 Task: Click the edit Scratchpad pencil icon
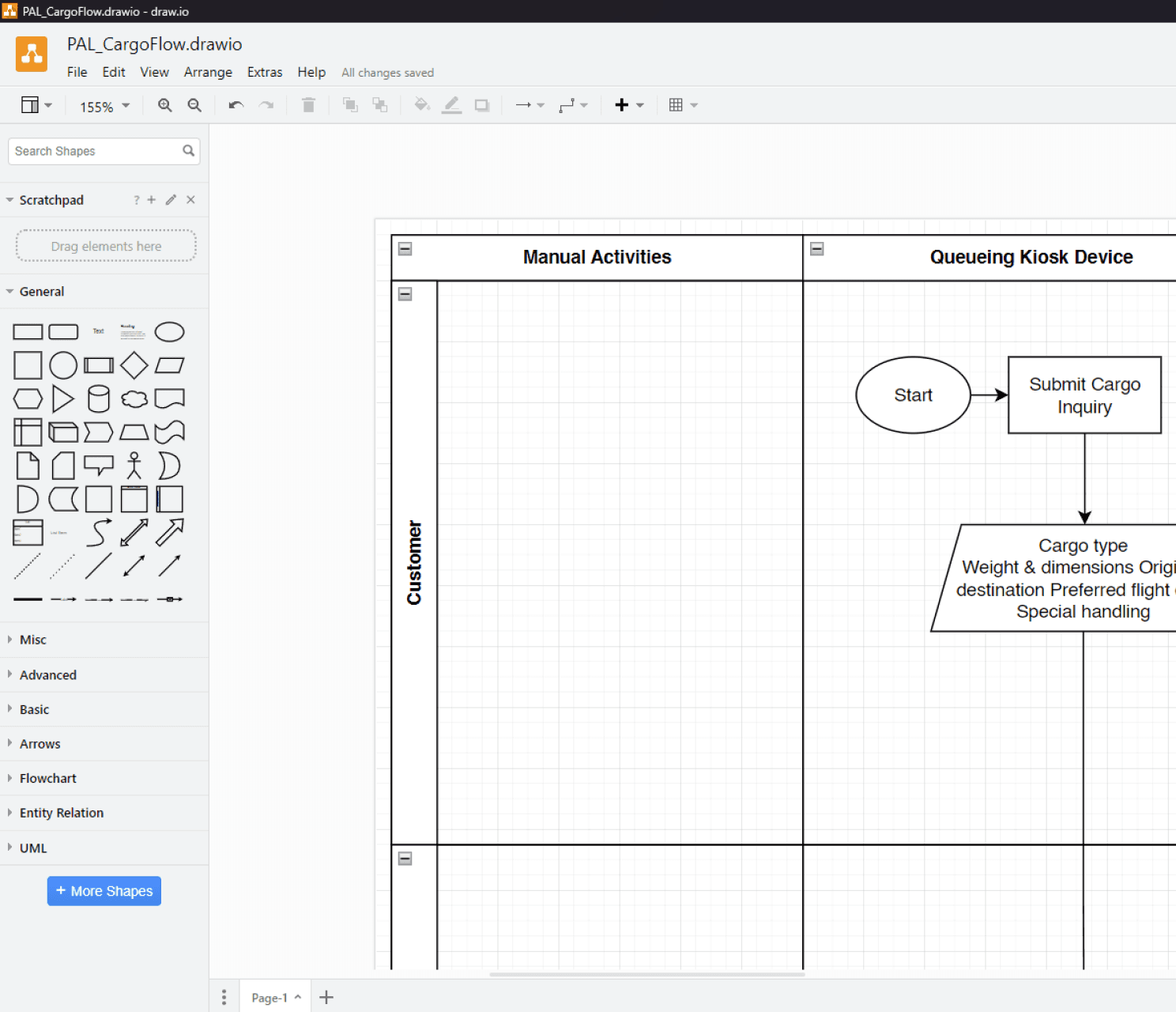(x=171, y=200)
